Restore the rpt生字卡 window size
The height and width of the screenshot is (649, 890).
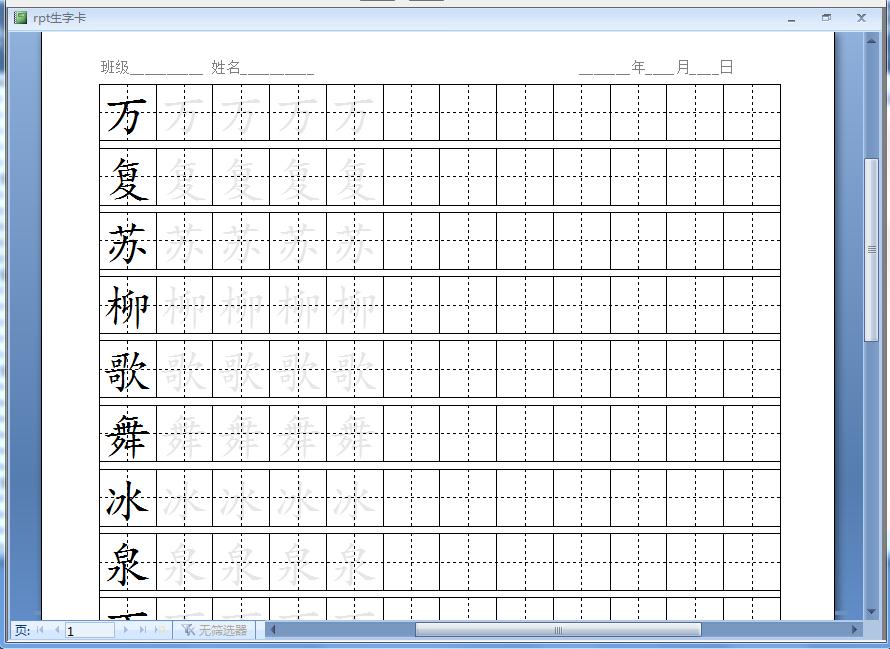826,18
